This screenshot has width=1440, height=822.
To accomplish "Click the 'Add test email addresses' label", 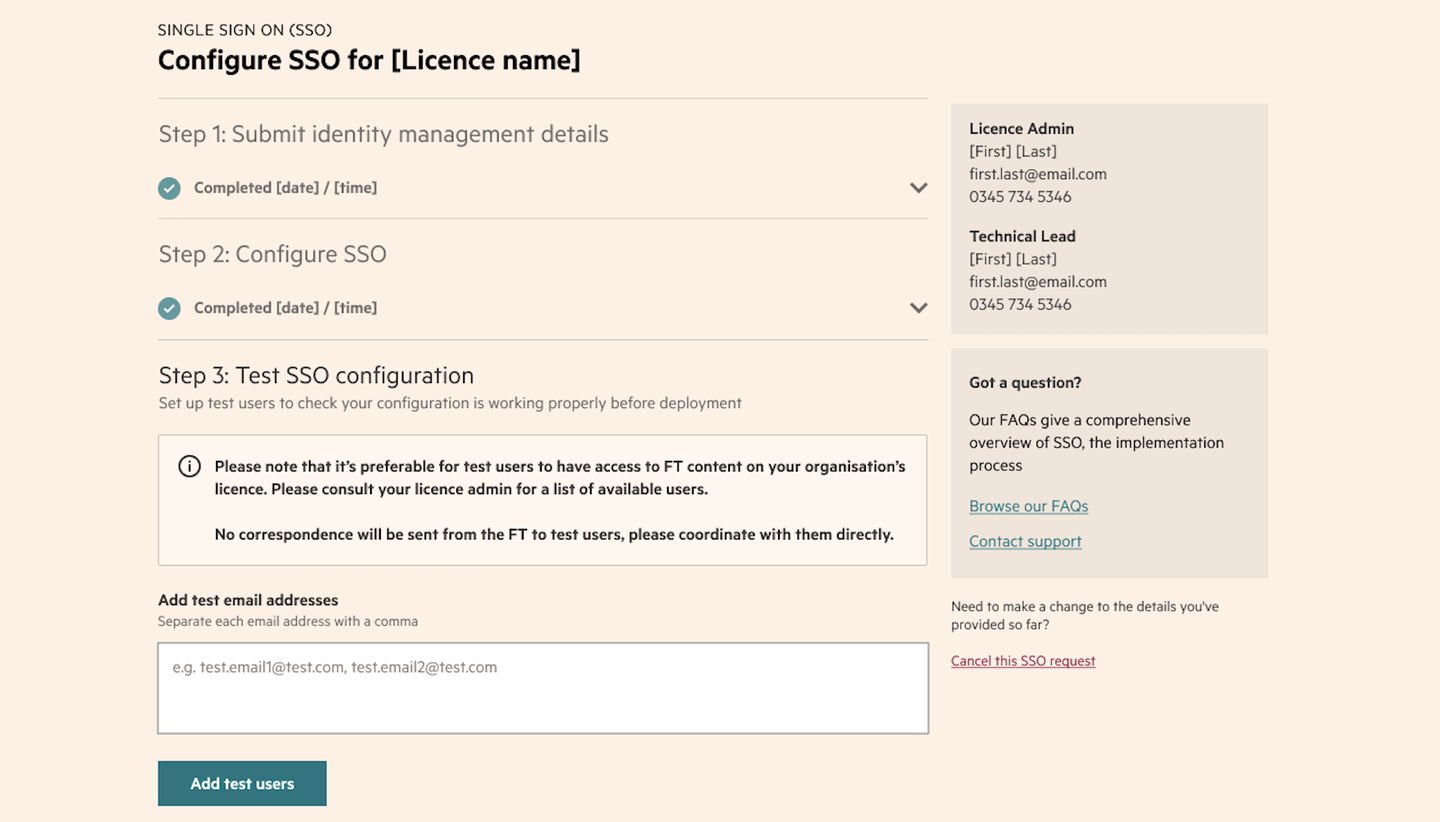I will [248, 600].
